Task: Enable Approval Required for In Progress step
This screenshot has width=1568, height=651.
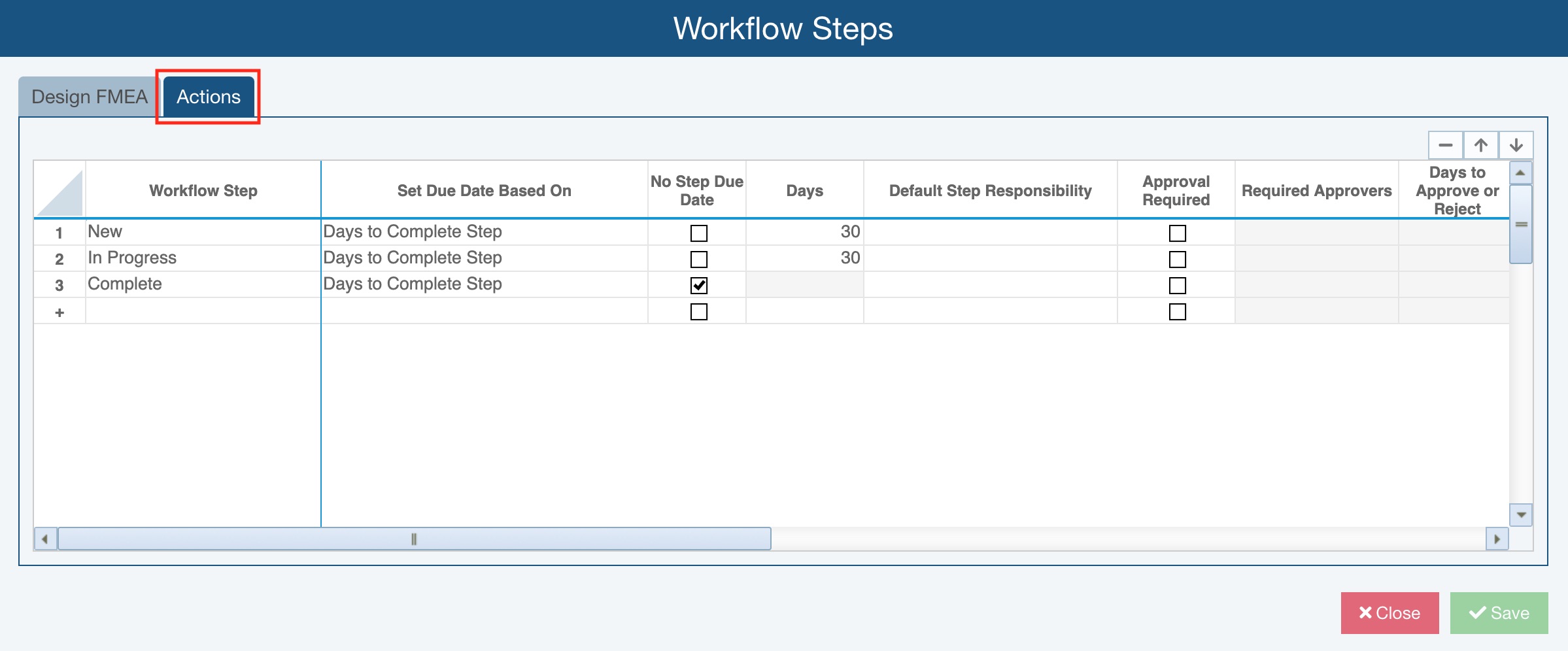Action: pyautogui.click(x=1177, y=259)
